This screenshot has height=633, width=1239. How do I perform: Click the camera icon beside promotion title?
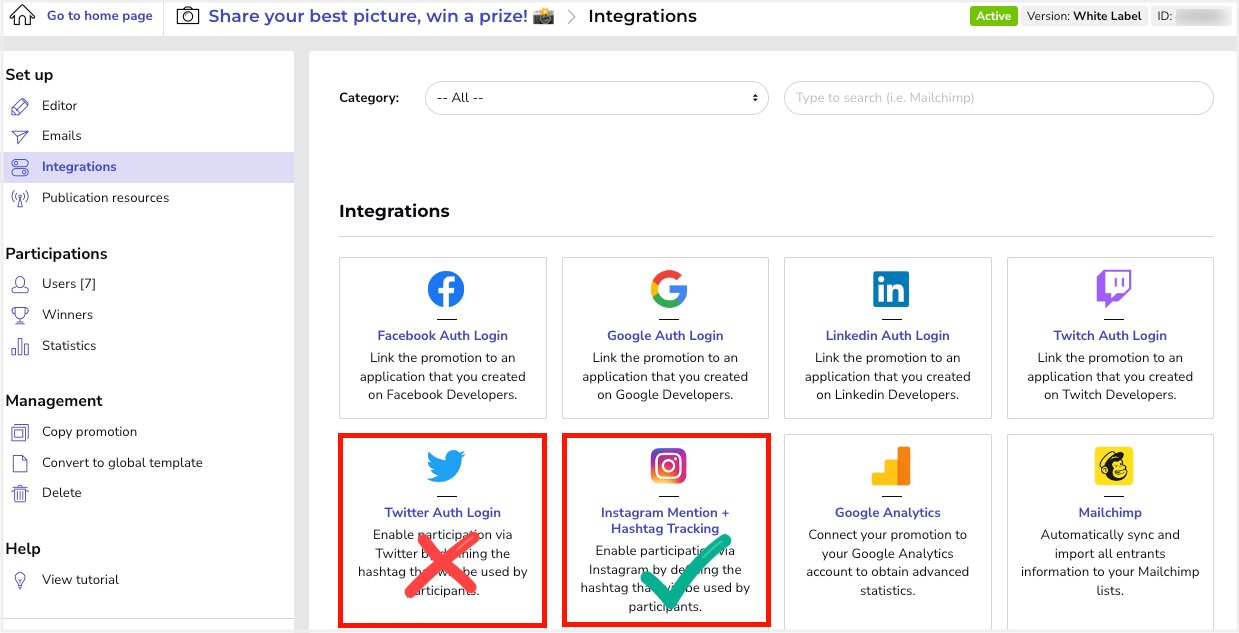point(187,16)
